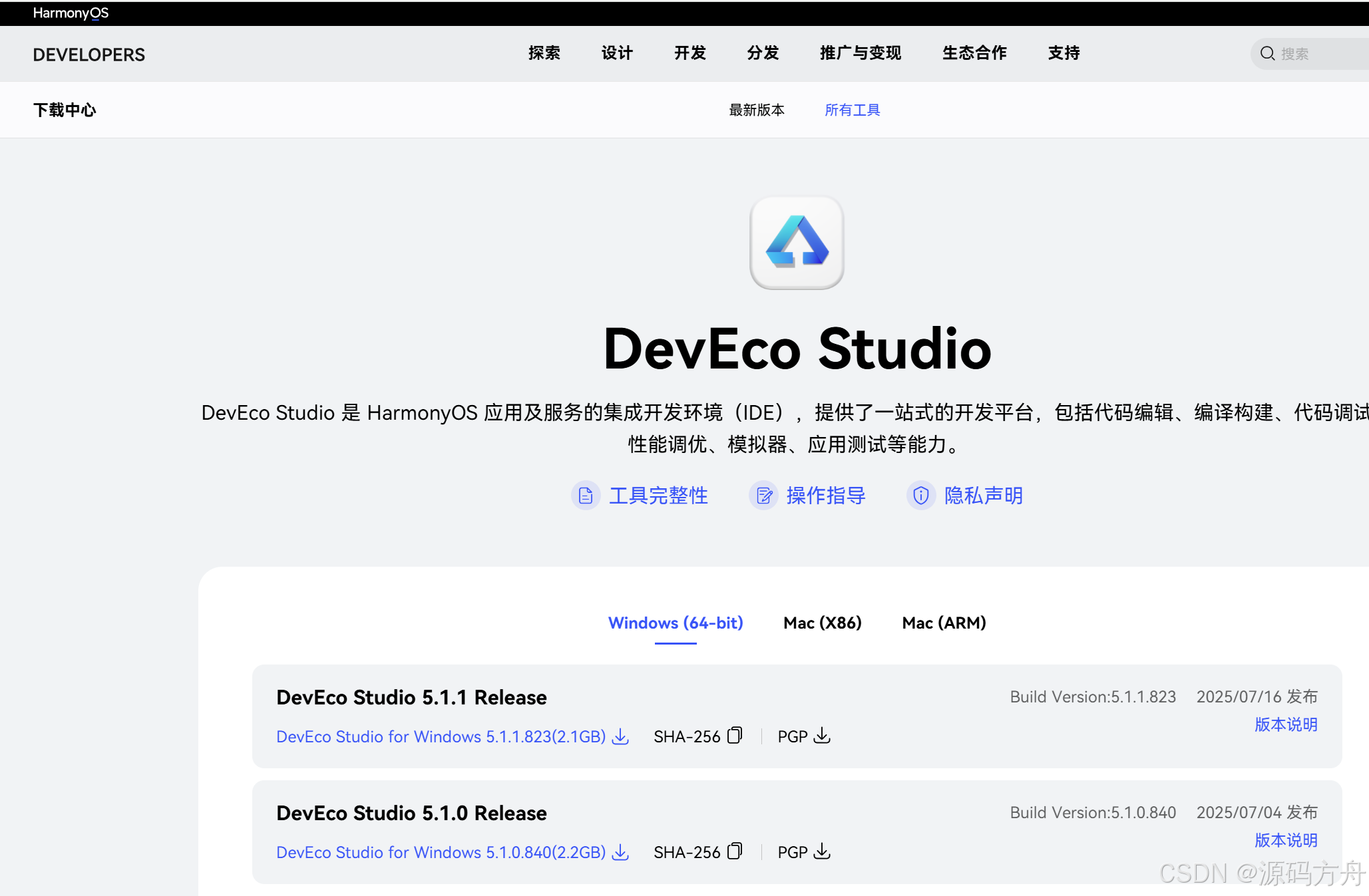
Task: Click the DevEco Studio 5.1.0 Release title
Action: point(411,813)
